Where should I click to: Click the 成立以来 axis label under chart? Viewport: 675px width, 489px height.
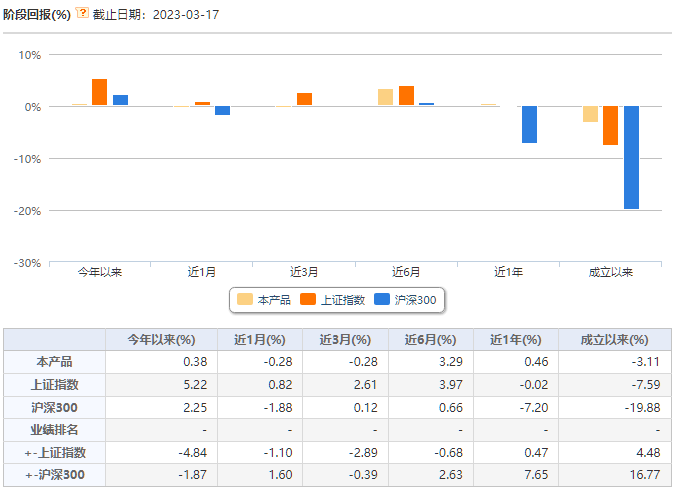pos(610,272)
